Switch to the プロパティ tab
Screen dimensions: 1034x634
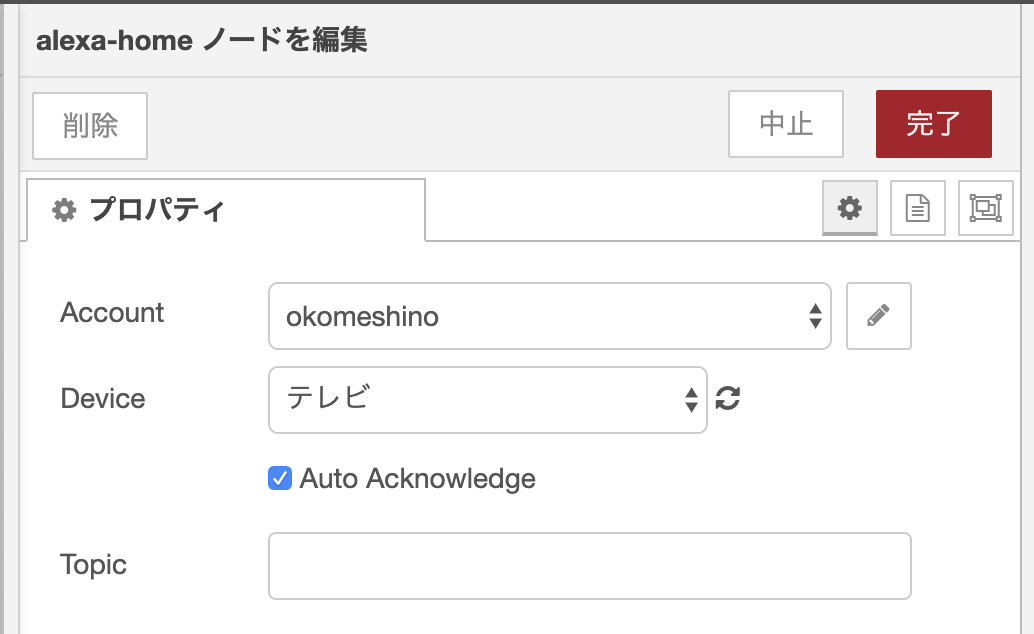(x=156, y=210)
